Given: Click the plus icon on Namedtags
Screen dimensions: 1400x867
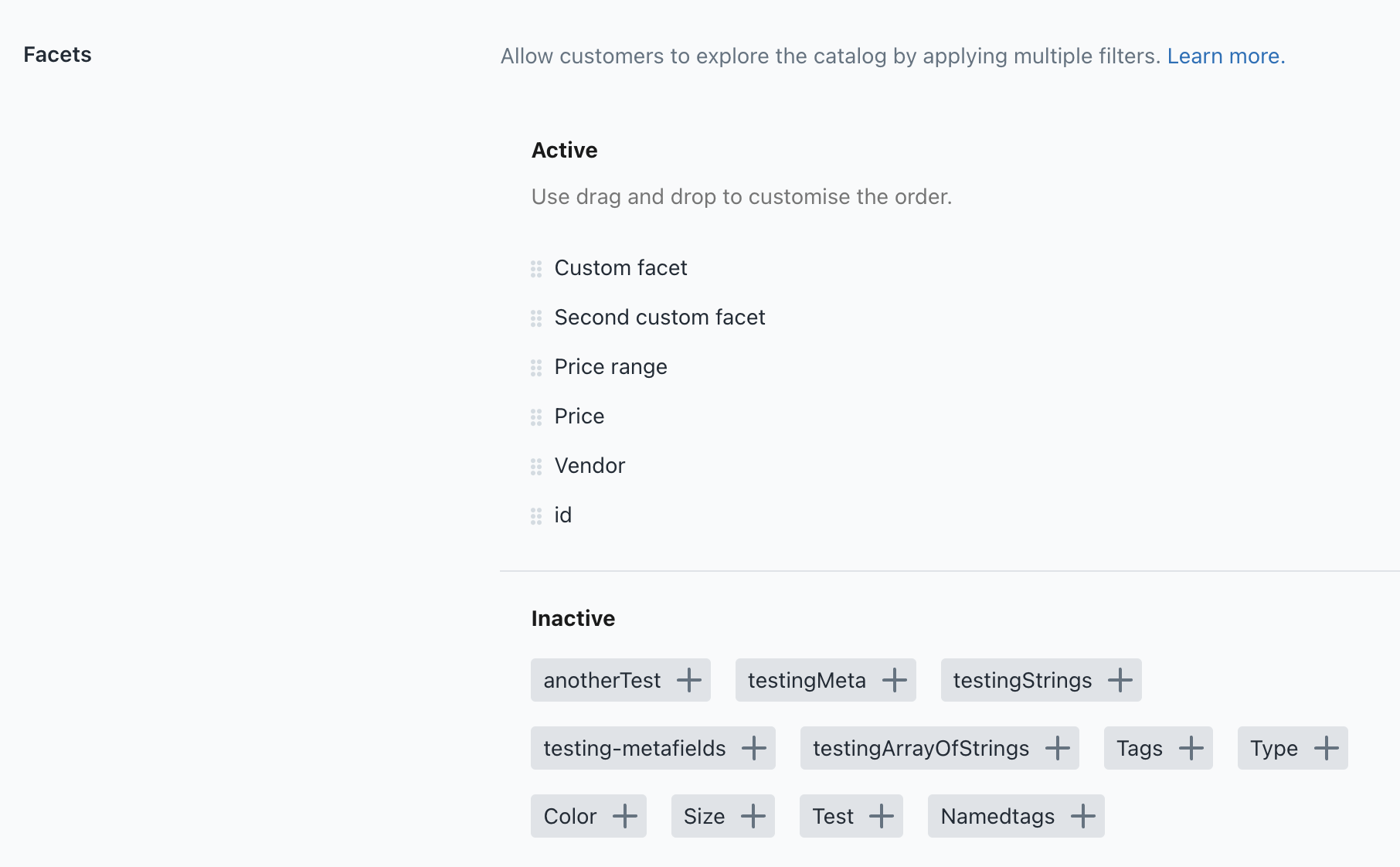Looking at the screenshot, I should 1083,816.
